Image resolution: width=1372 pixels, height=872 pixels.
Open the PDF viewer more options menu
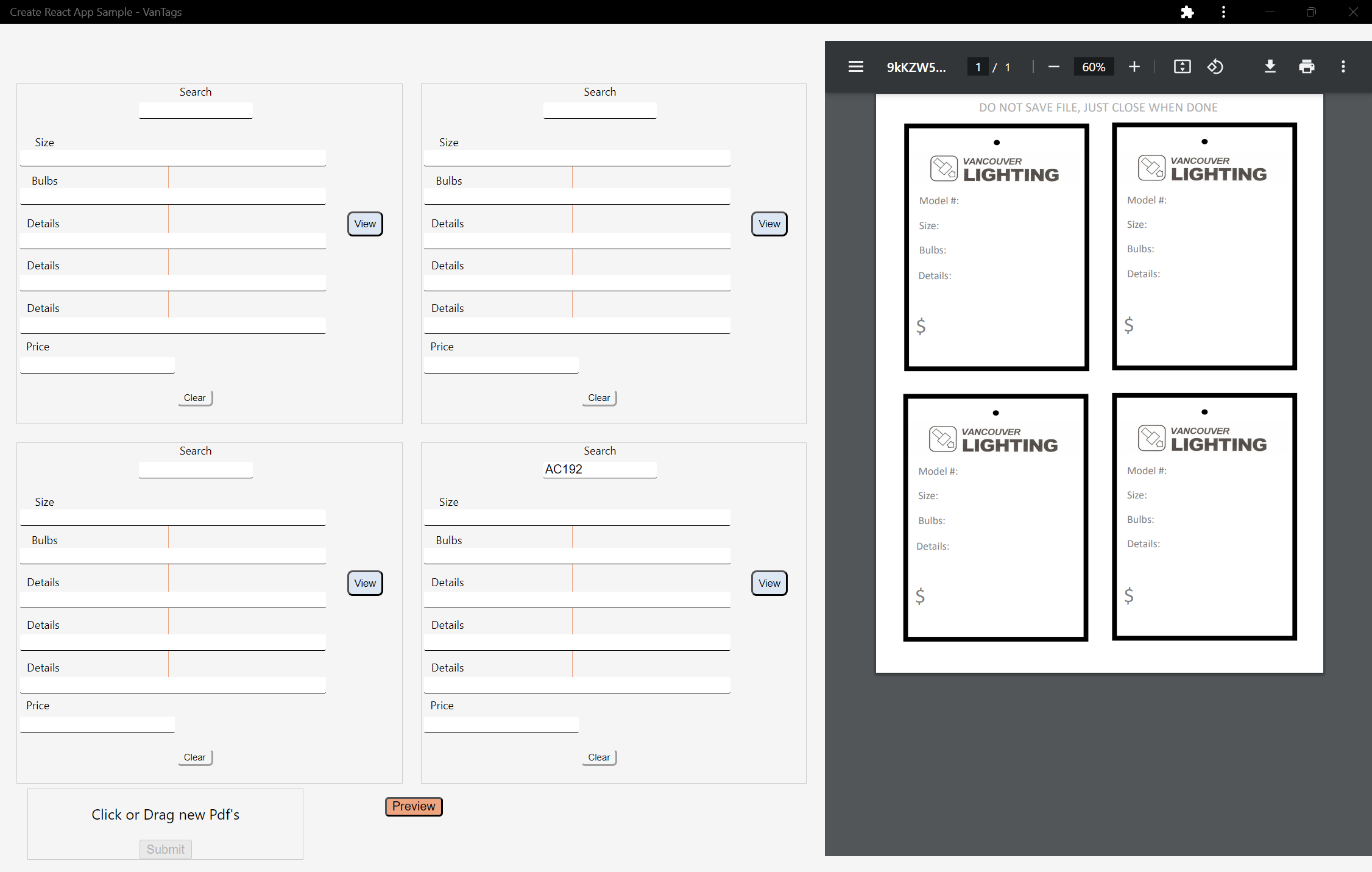pyautogui.click(x=1343, y=66)
